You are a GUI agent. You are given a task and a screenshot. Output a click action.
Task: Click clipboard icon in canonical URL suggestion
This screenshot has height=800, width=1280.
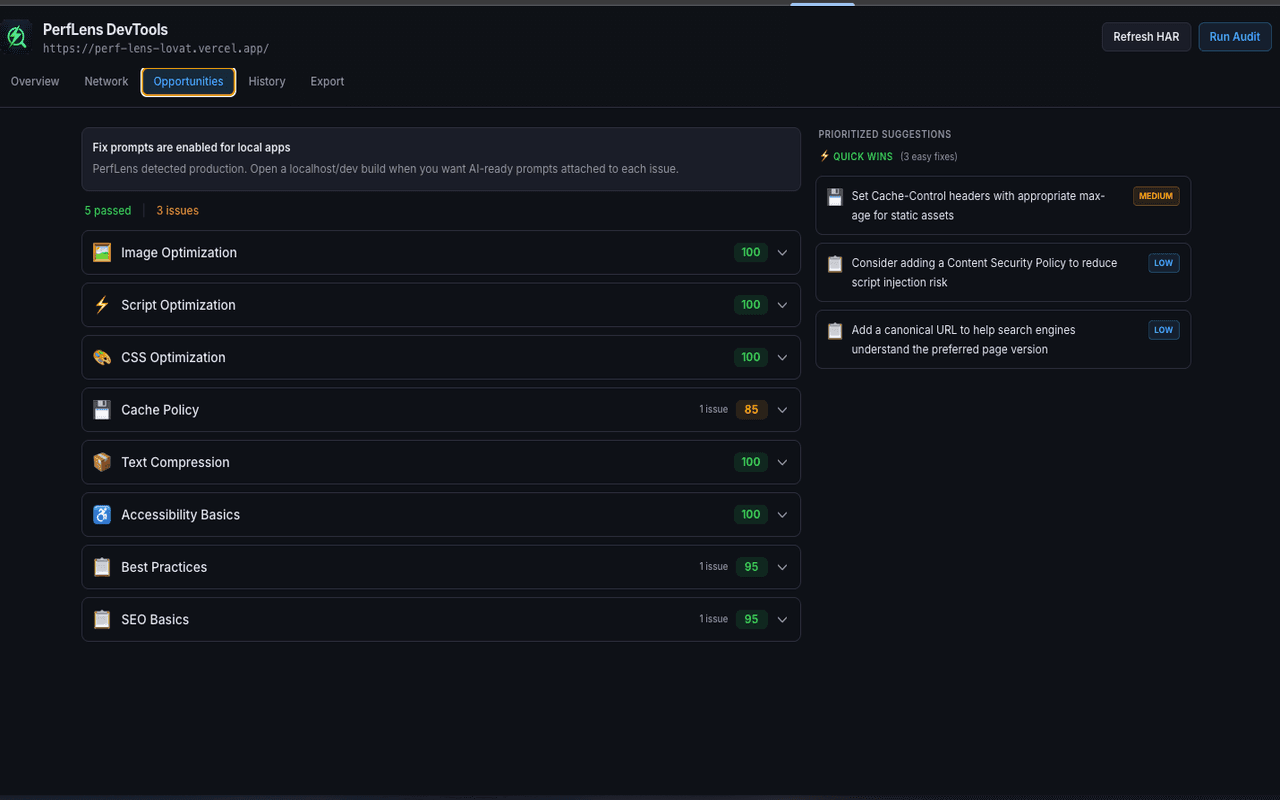point(835,331)
